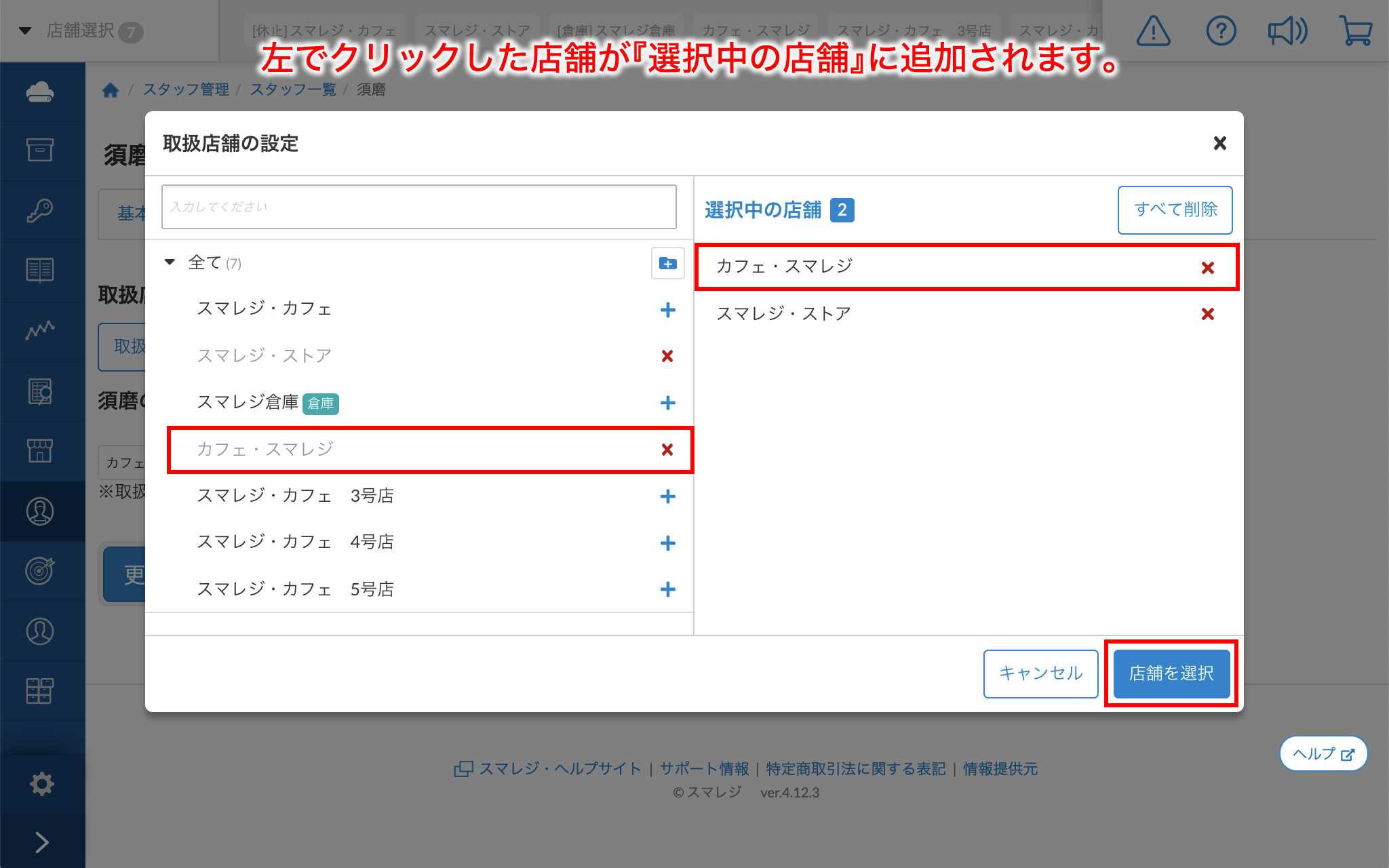Select スマレジ・カフェ 3号店 list row
Image resolution: width=1389 pixels, height=868 pixels.
pyautogui.click(x=419, y=496)
